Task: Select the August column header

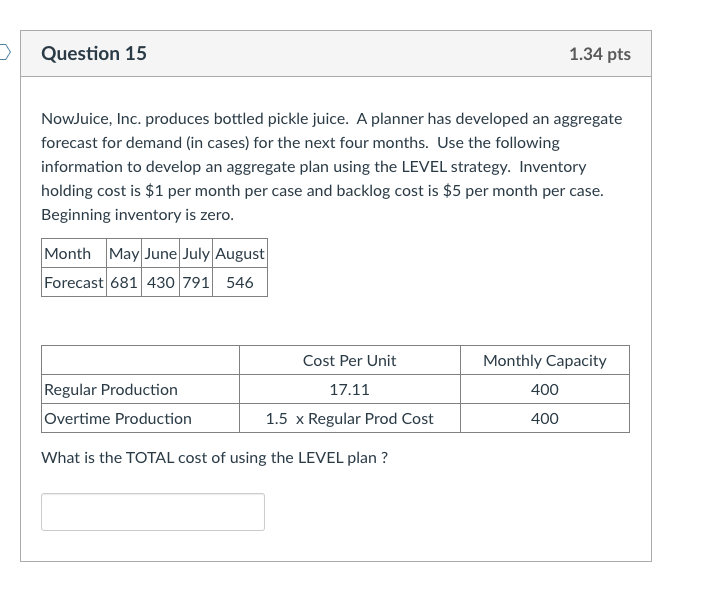Action: pyautogui.click(x=240, y=253)
